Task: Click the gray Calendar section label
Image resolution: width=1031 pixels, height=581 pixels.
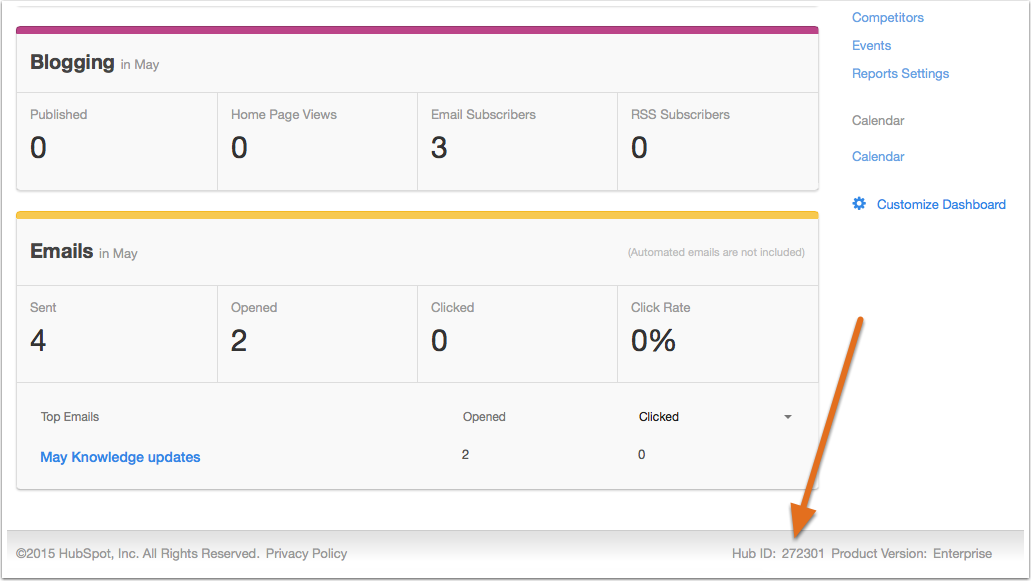Action: (878, 120)
